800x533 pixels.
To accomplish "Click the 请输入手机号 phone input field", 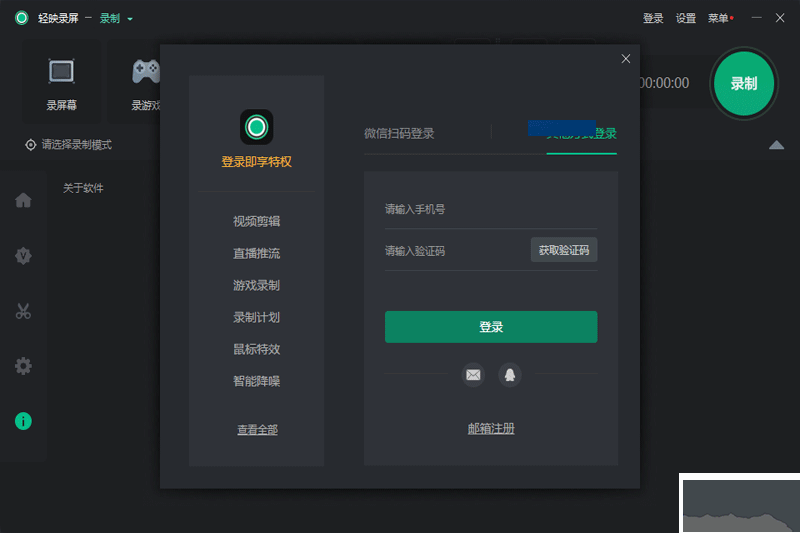I will click(x=491, y=209).
